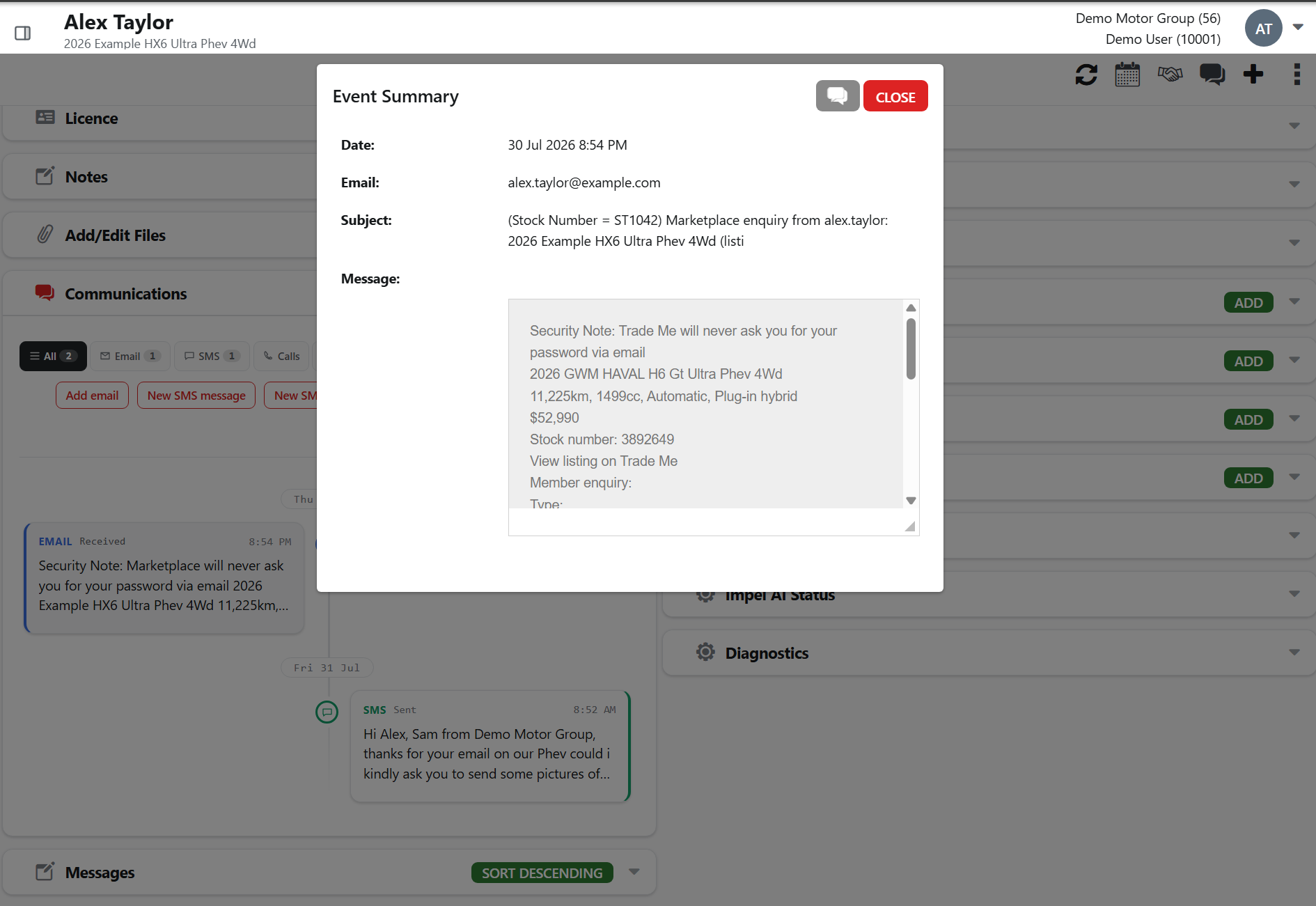Click the SMS sent timeline marker icon
1316x906 pixels.
327,712
